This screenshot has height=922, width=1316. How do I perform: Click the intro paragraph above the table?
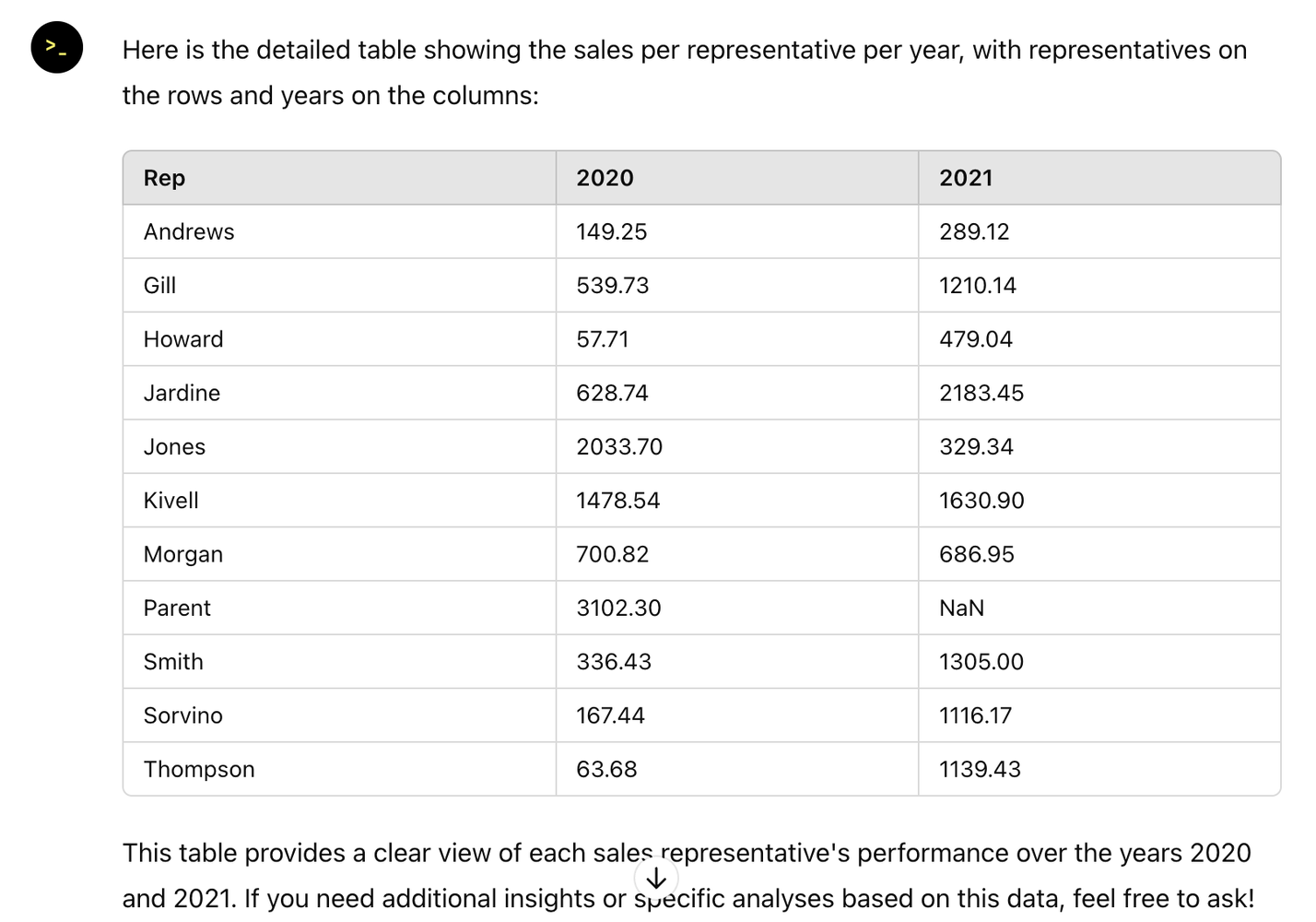(684, 73)
